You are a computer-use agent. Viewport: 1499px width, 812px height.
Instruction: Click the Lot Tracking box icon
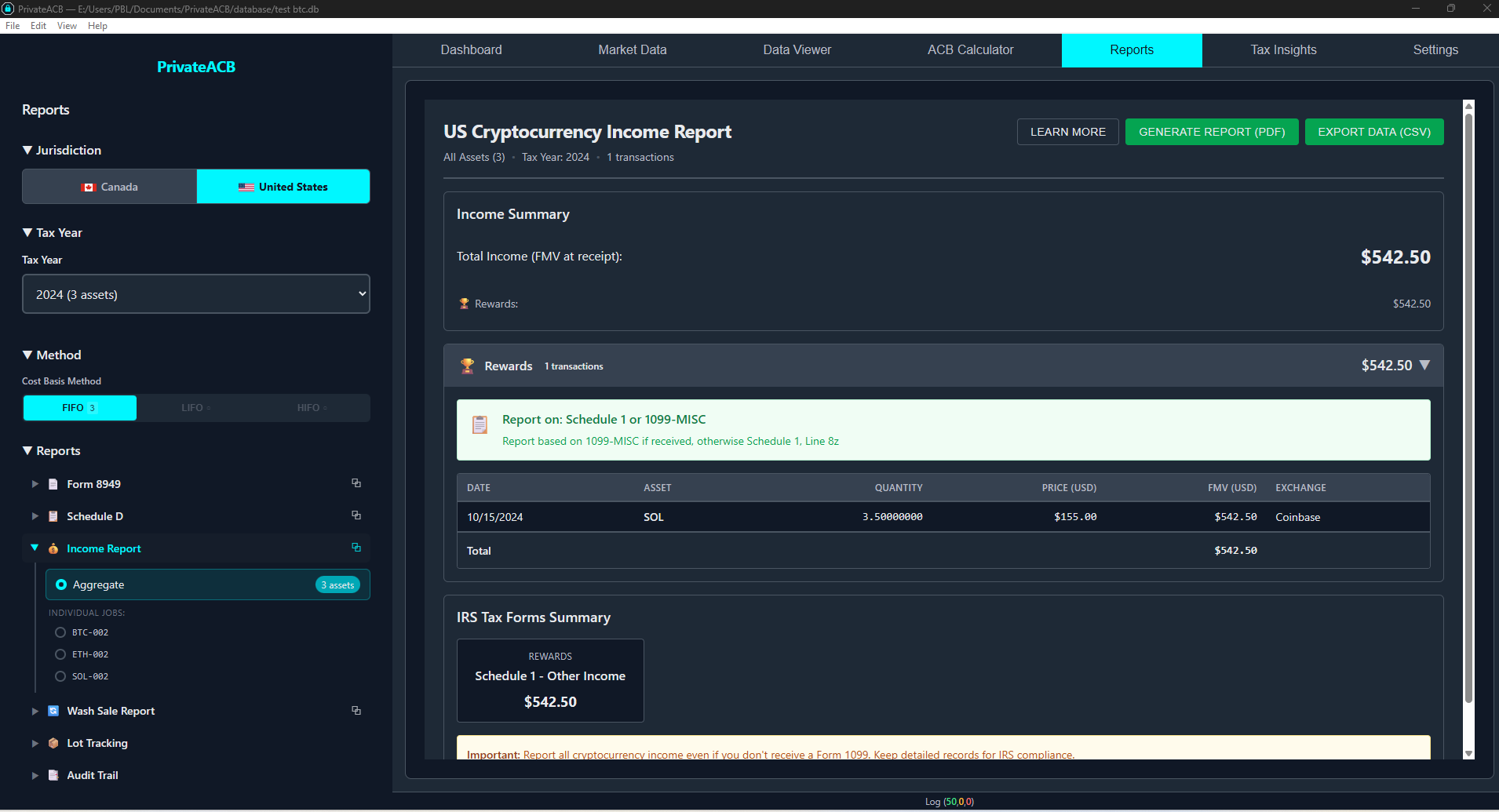(53, 743)
